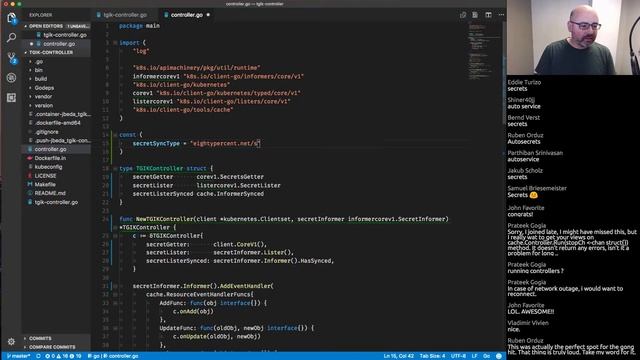Click the Open Changes icon in the editor title bar
This screenshot has width=640, height=360.
click(463, 15)
